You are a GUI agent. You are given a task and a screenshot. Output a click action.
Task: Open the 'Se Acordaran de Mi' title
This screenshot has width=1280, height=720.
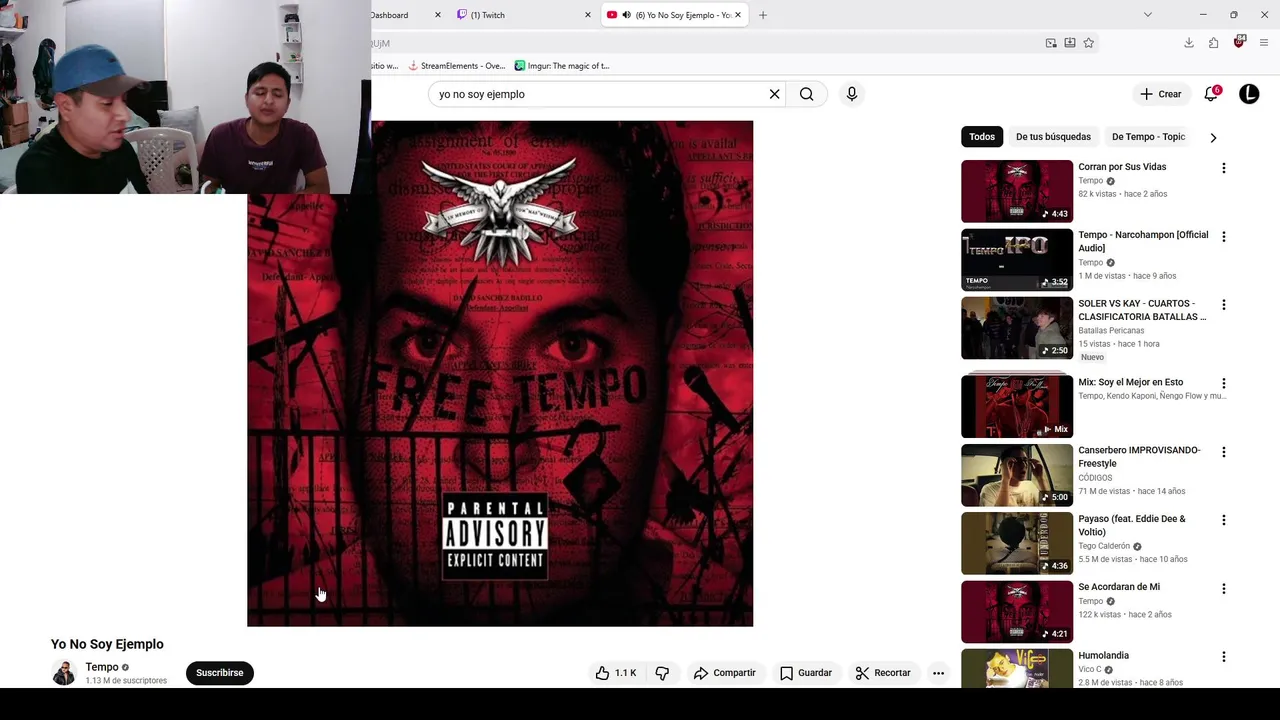(1119, 587)
